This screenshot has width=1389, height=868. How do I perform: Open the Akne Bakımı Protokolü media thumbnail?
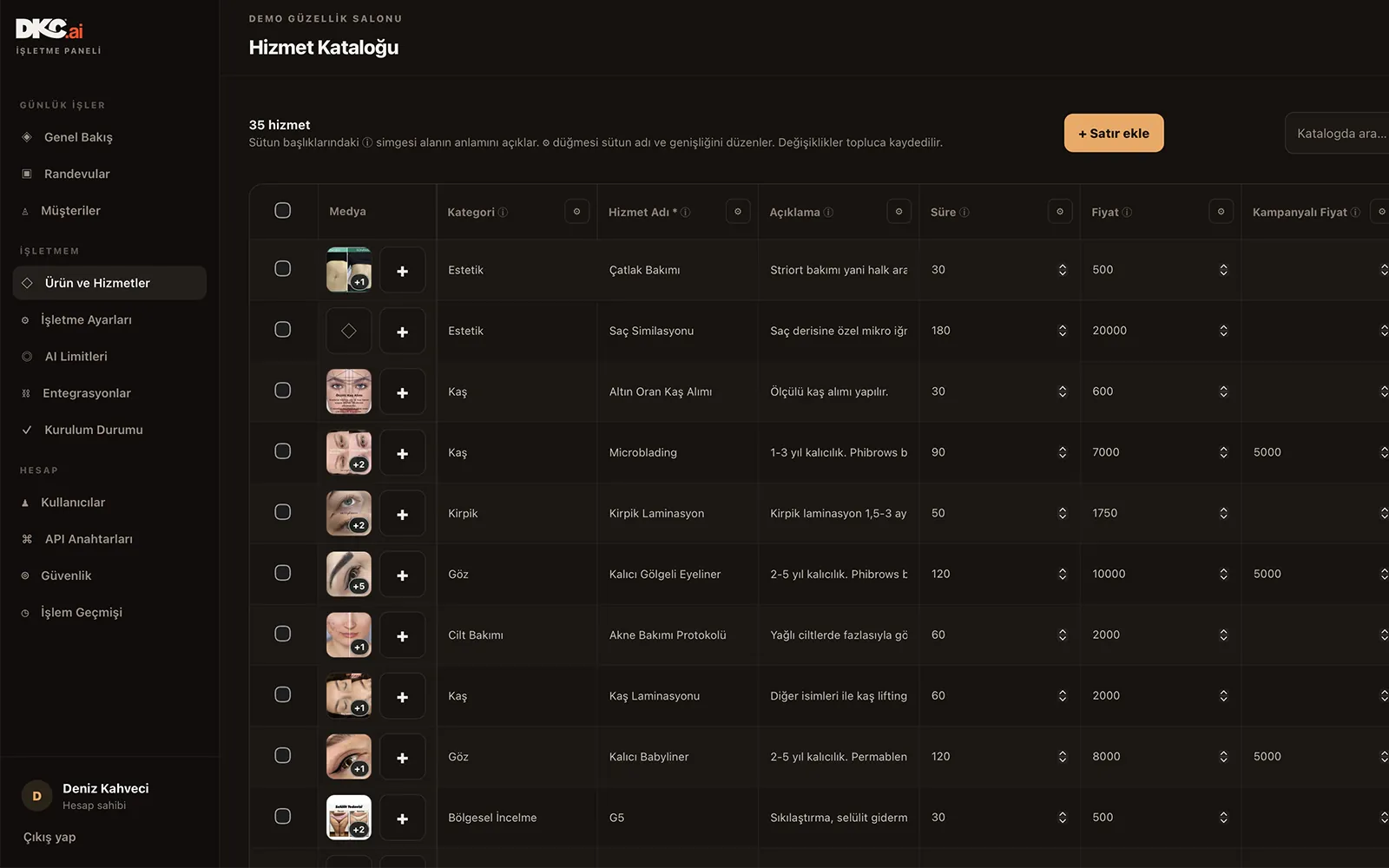(x=349, y=635)
